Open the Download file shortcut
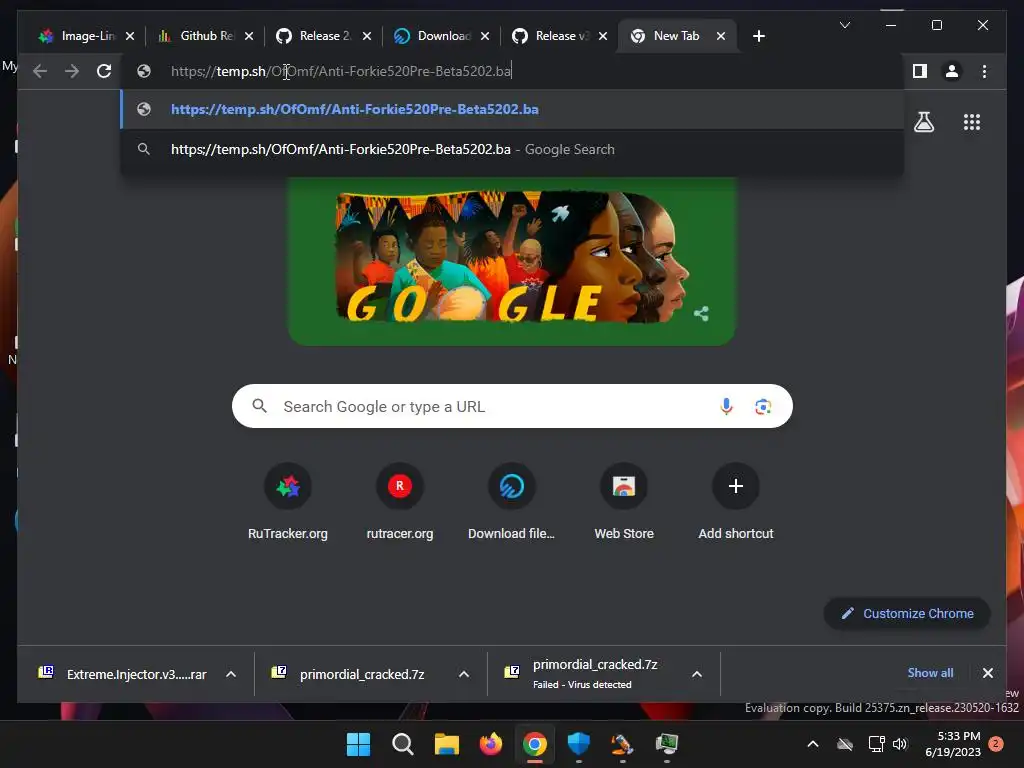Image resolution: width=1024 pixels, height=768 pixels. [511, 502]
